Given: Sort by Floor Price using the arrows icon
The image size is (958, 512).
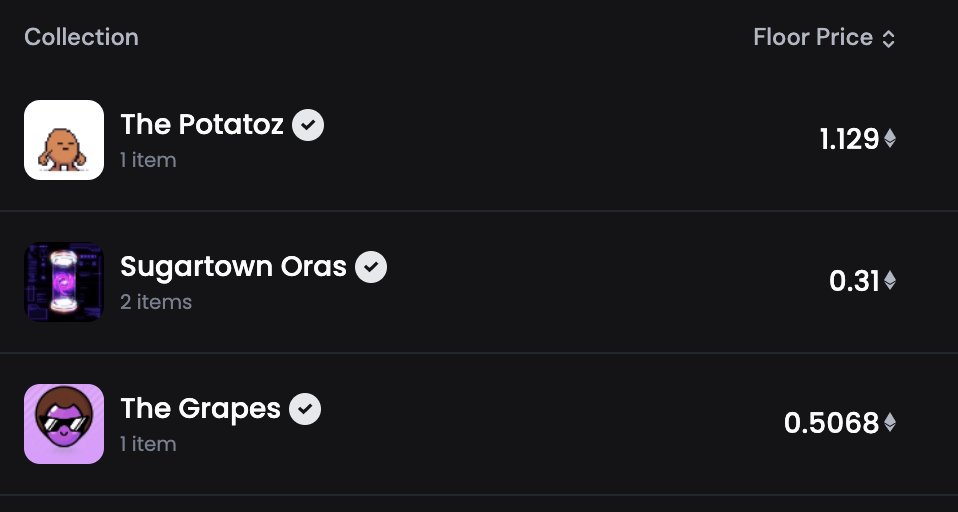Looking at the screenshot, I should (889, 38).
